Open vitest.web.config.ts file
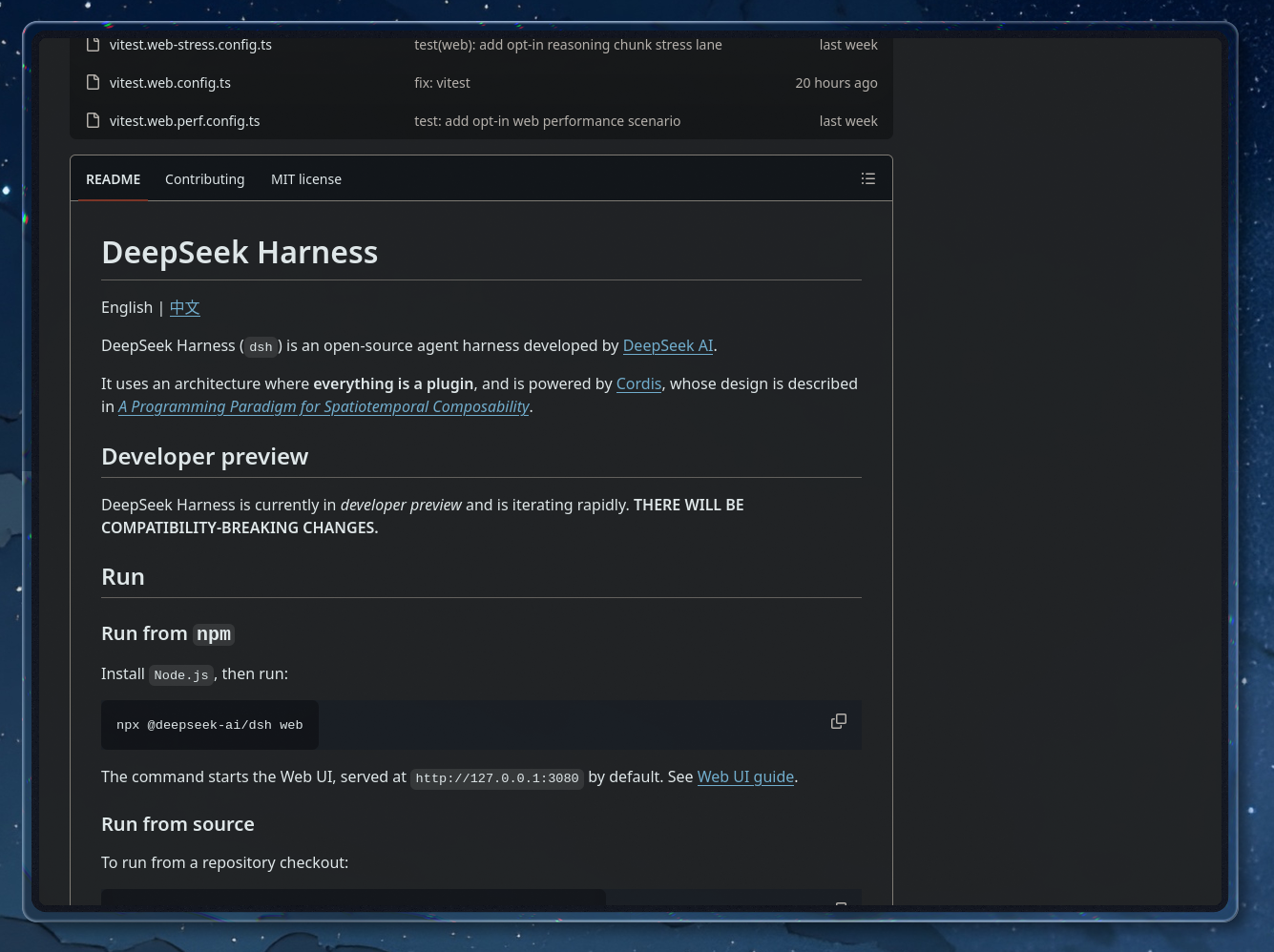This screenshot has width=1274, height=952. pyautogui.click(x=170, y=83)
